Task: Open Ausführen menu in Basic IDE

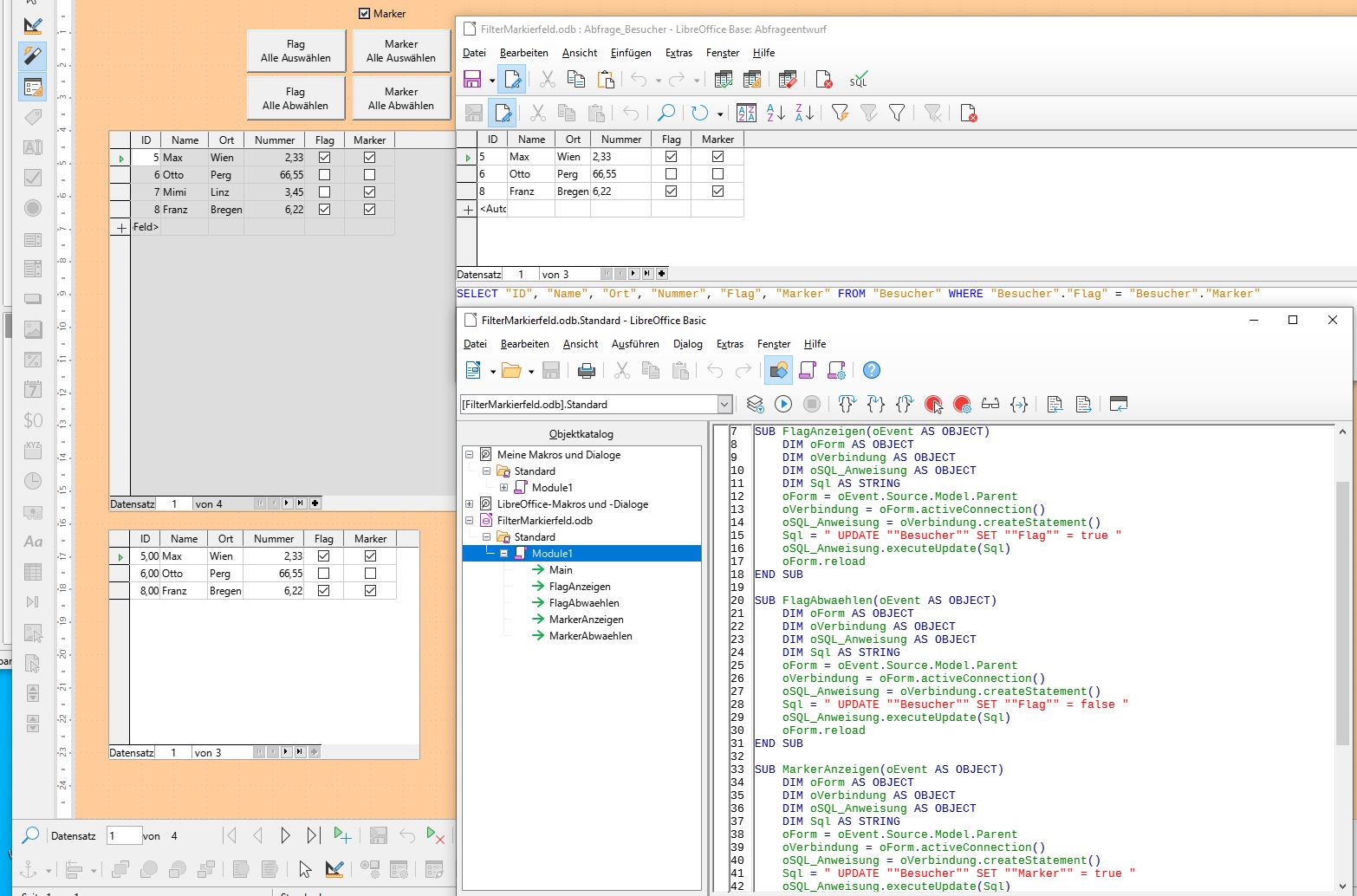Action: 635,343
